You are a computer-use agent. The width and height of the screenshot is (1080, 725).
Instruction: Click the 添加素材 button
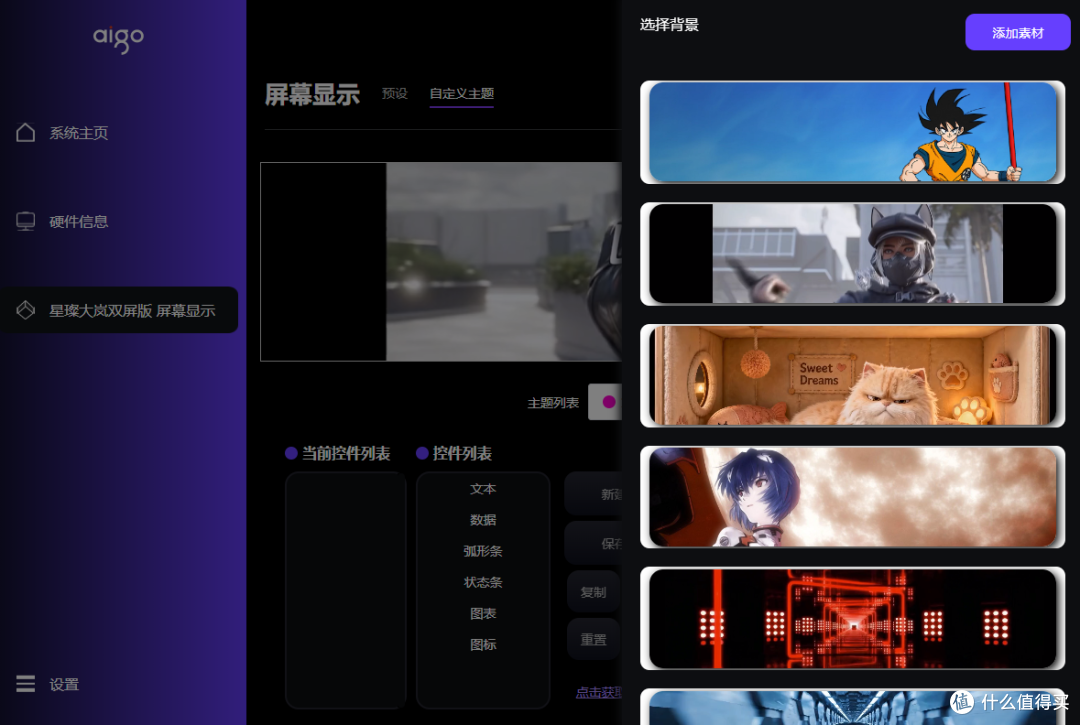coord(1017,32)
